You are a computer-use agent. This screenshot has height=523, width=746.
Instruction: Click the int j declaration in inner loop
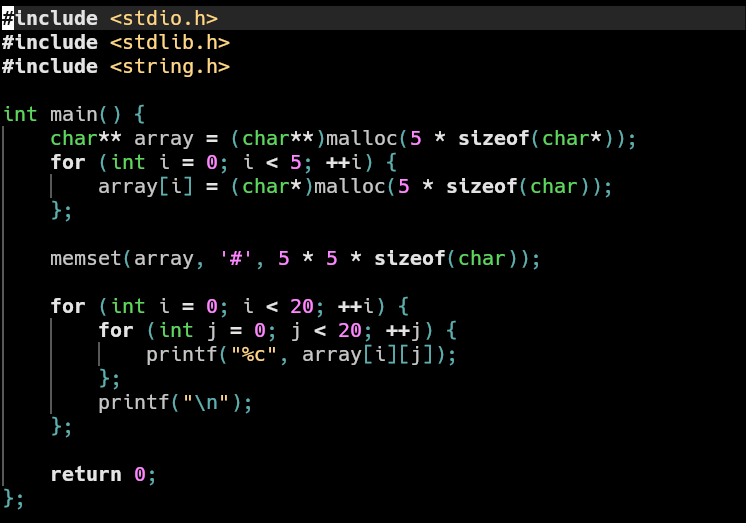(x=188, y=330)
